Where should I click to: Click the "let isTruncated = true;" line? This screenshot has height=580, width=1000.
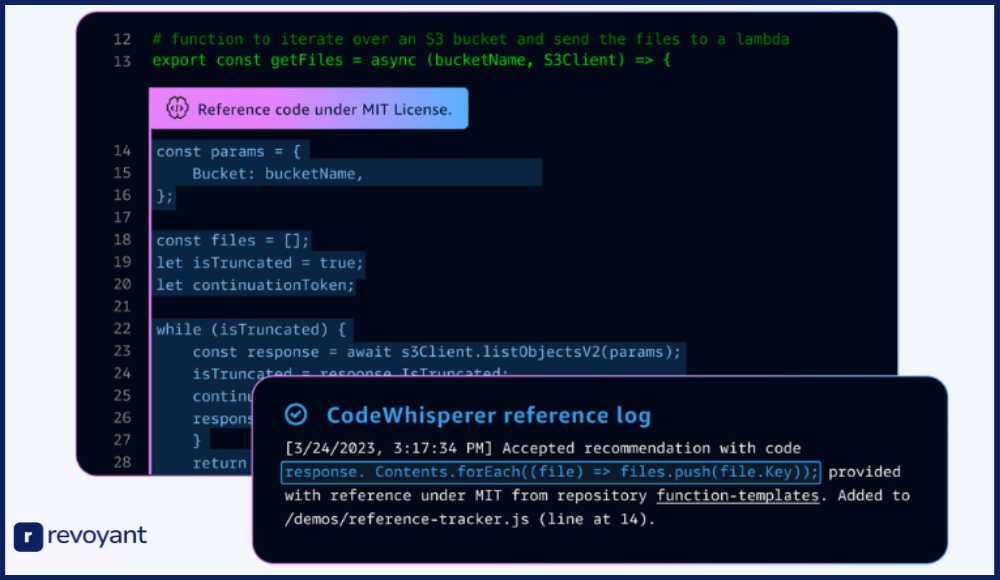260,263
